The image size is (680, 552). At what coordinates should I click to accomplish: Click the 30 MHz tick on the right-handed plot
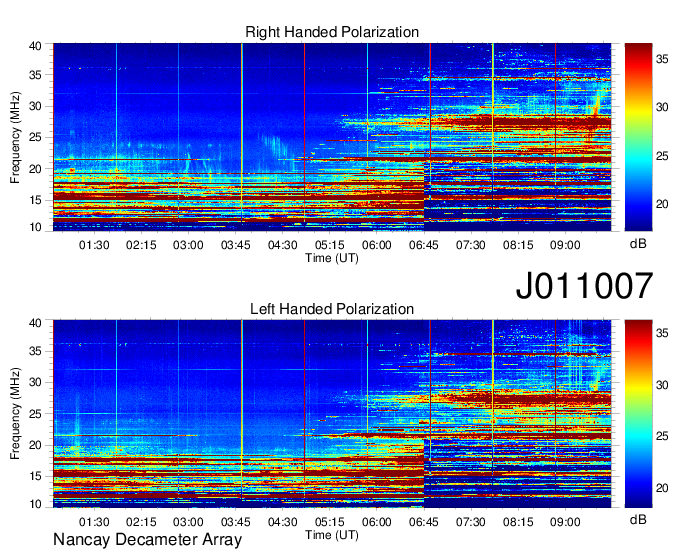(35, 106)
